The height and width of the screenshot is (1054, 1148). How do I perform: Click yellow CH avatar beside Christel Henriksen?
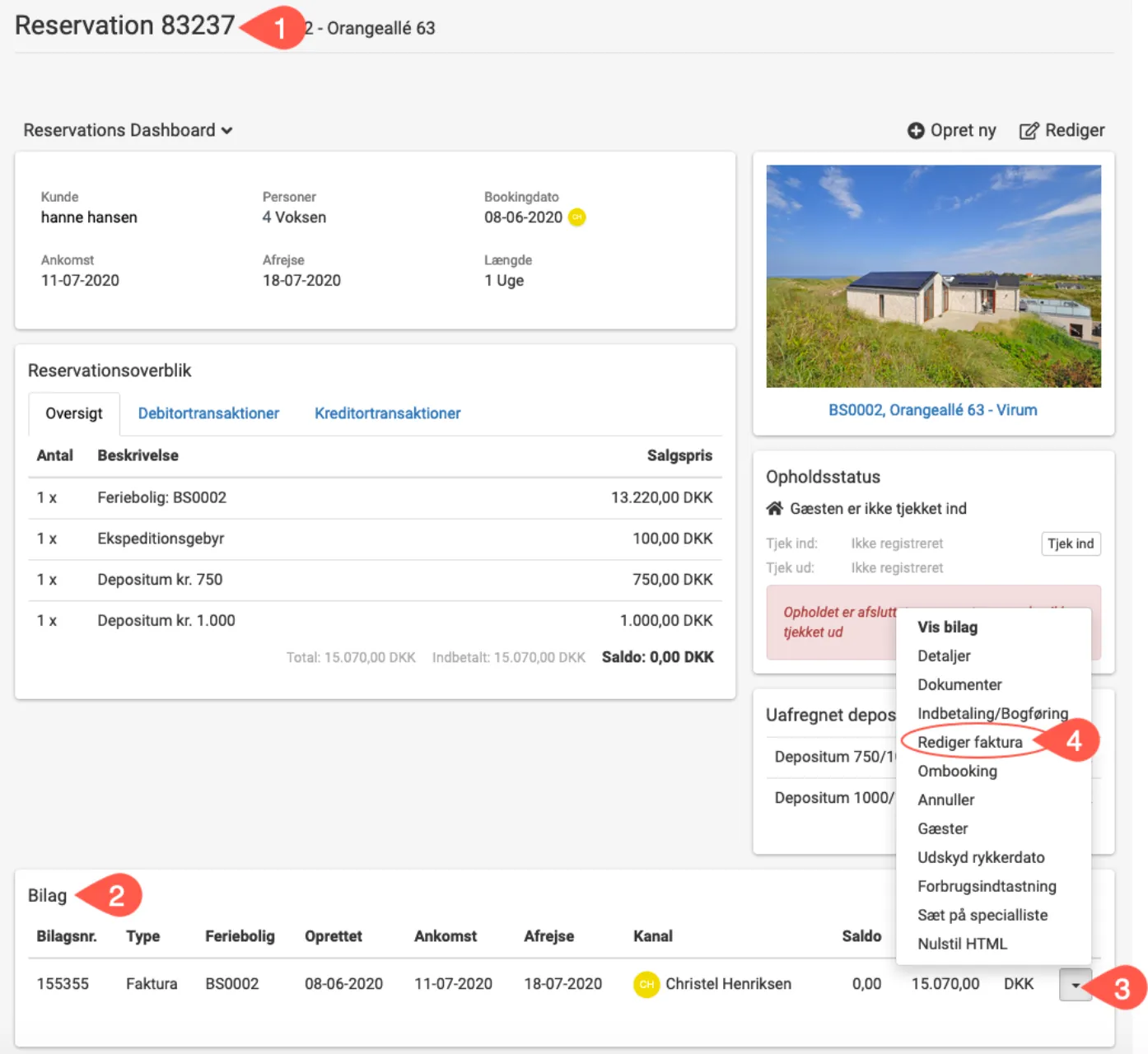(646, 984)
